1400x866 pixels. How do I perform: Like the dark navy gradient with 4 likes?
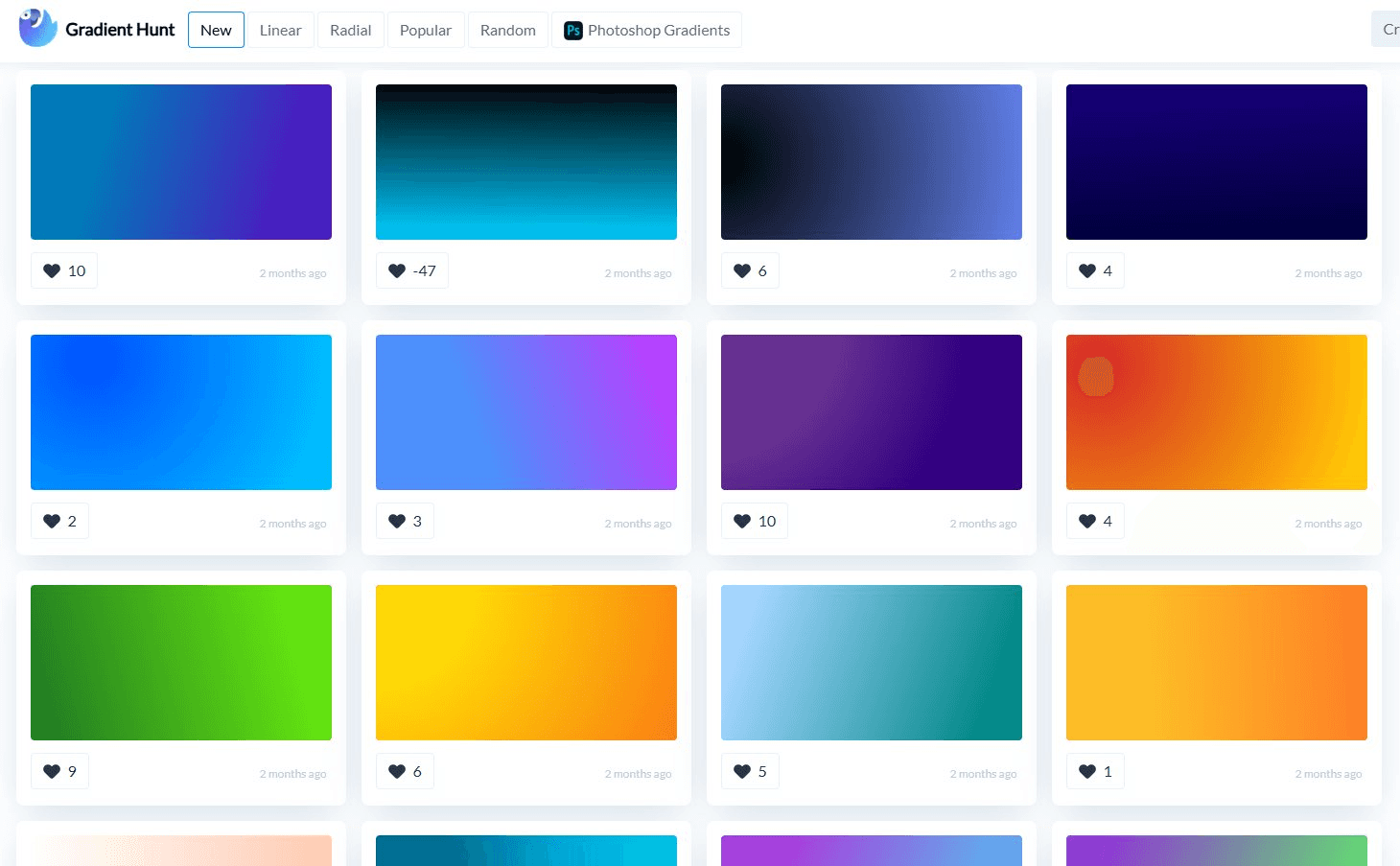(x=1095, y=270)
